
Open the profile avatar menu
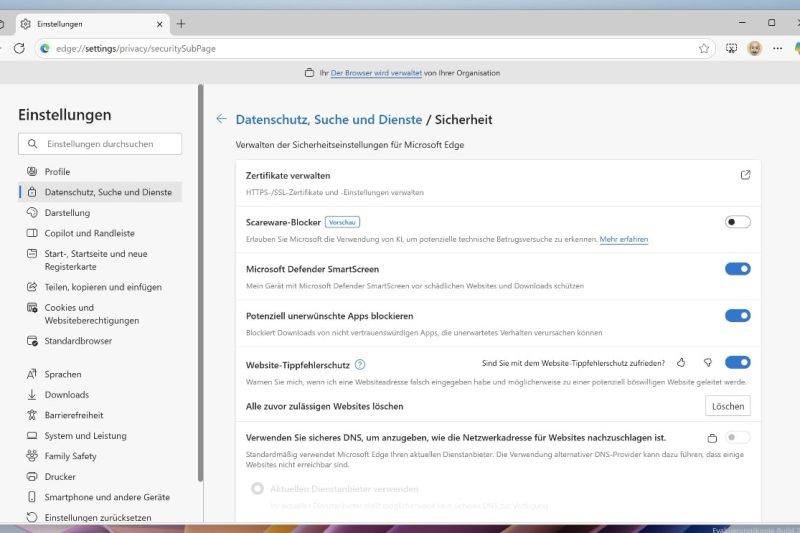(x=755, y=48)
